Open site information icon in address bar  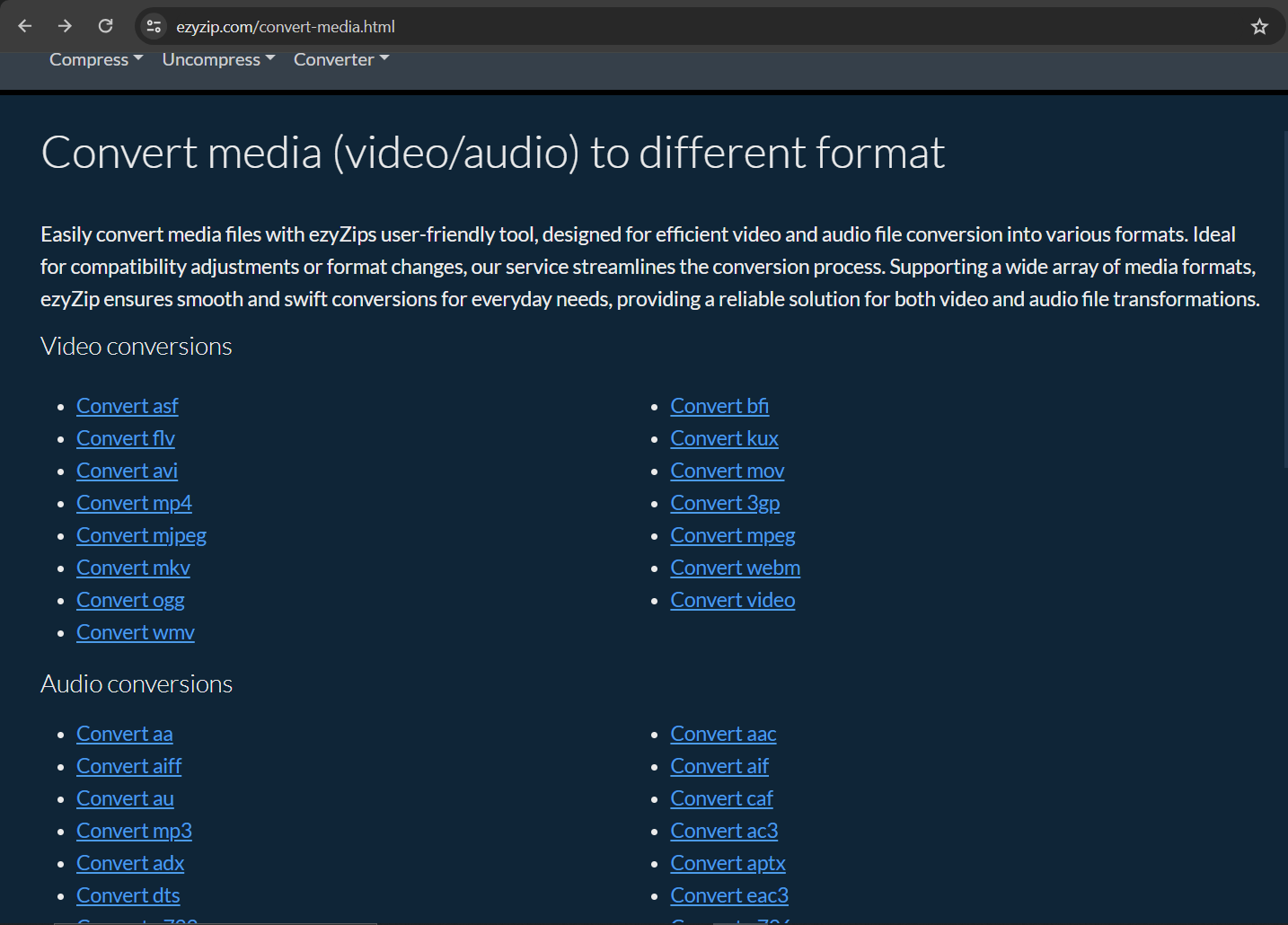(x=154, y=27)
